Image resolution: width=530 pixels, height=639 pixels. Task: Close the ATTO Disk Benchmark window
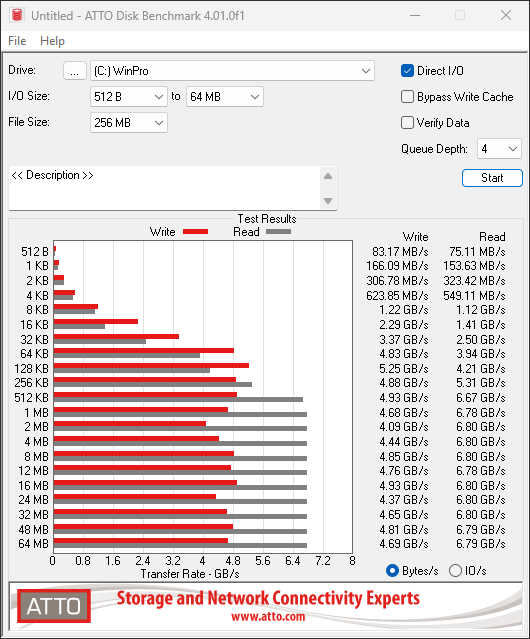(506, 15)
